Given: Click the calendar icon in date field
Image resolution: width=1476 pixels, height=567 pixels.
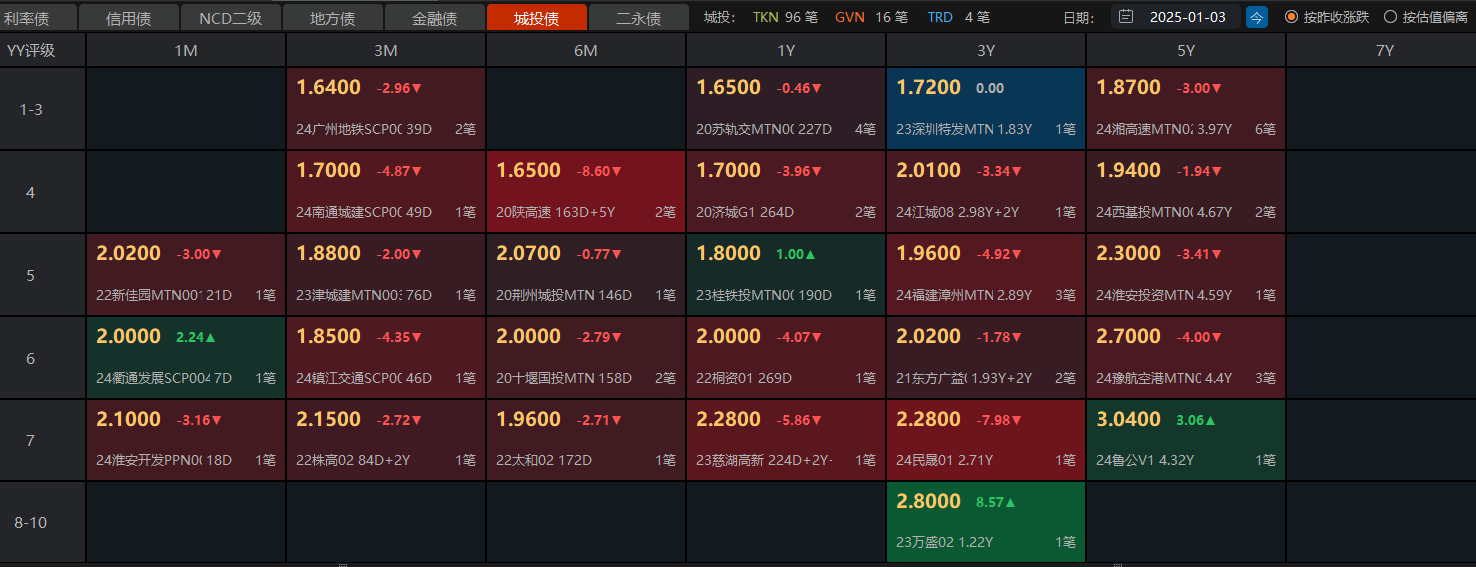Looking at the screenshot, I should point(1126,17).
